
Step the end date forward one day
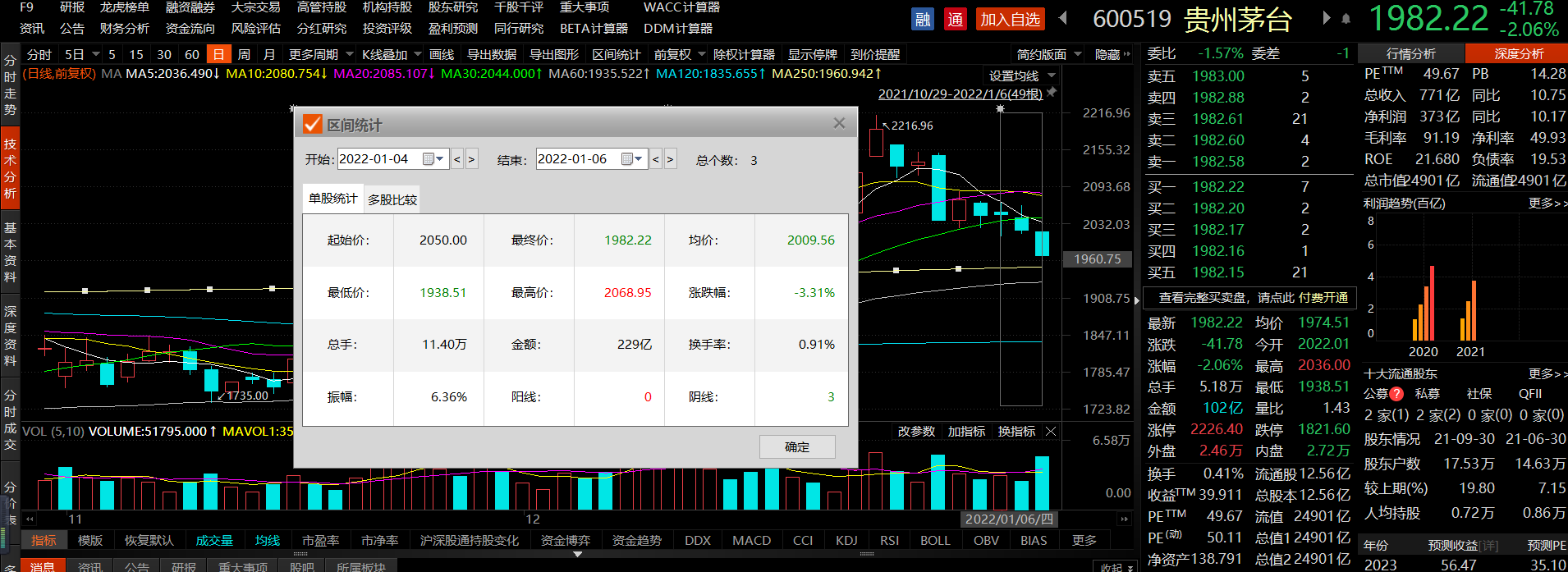click(671, 159)
